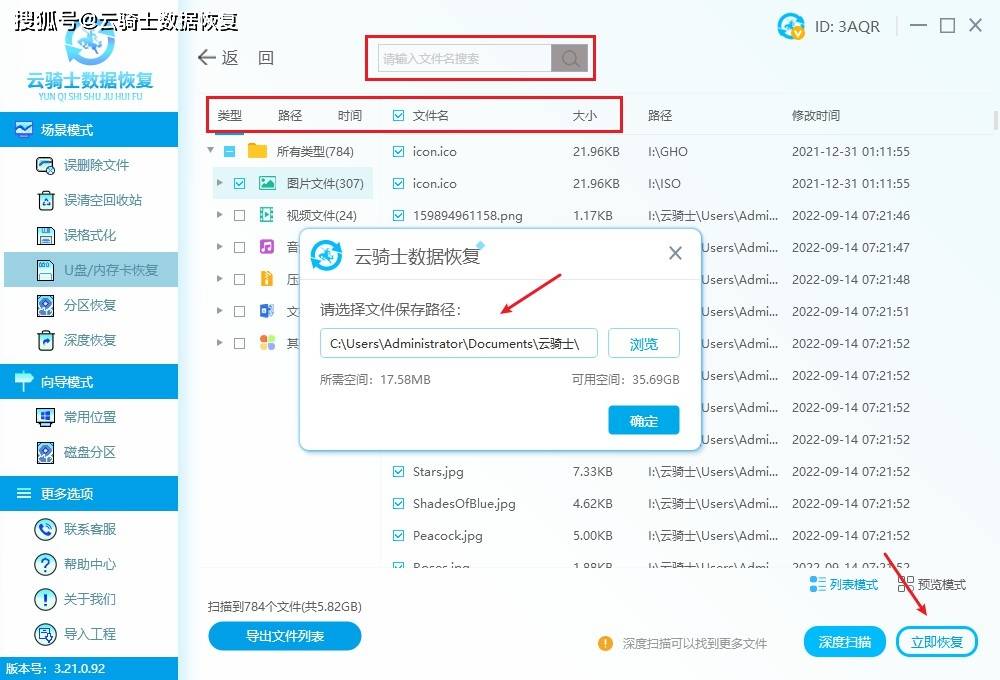Click the 向导模式 signpost icon
This screenshot has height=680, width=1000.
[24, 381]
